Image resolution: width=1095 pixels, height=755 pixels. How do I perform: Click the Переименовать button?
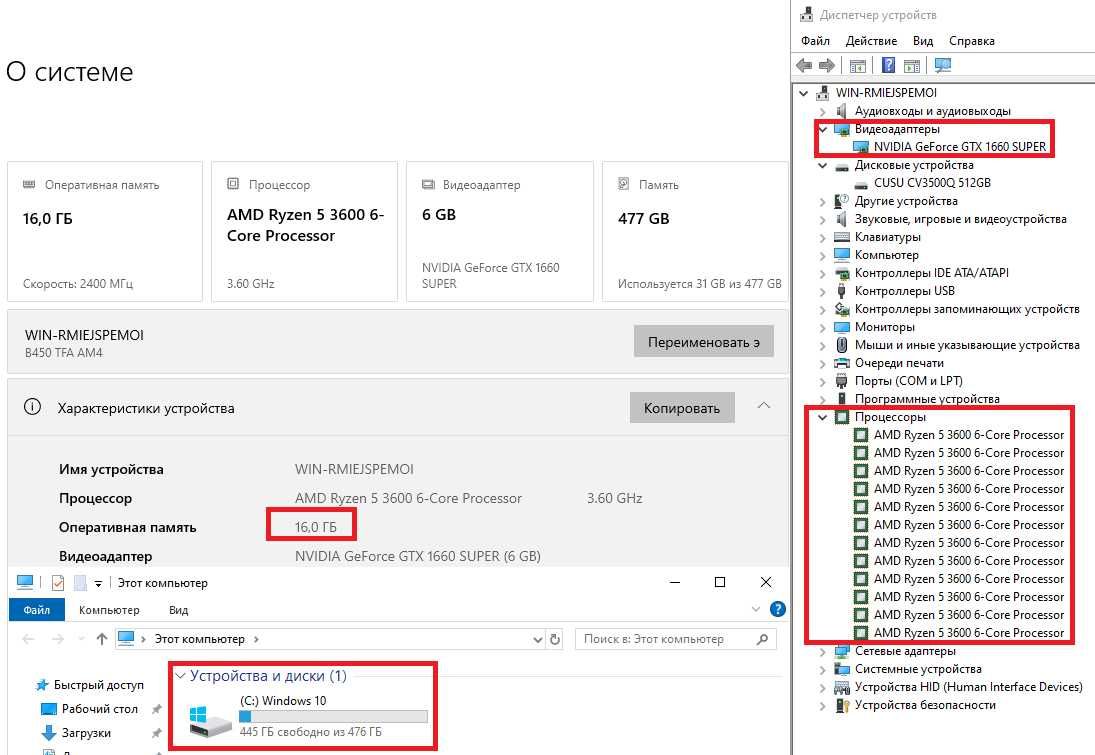[703, 342]
